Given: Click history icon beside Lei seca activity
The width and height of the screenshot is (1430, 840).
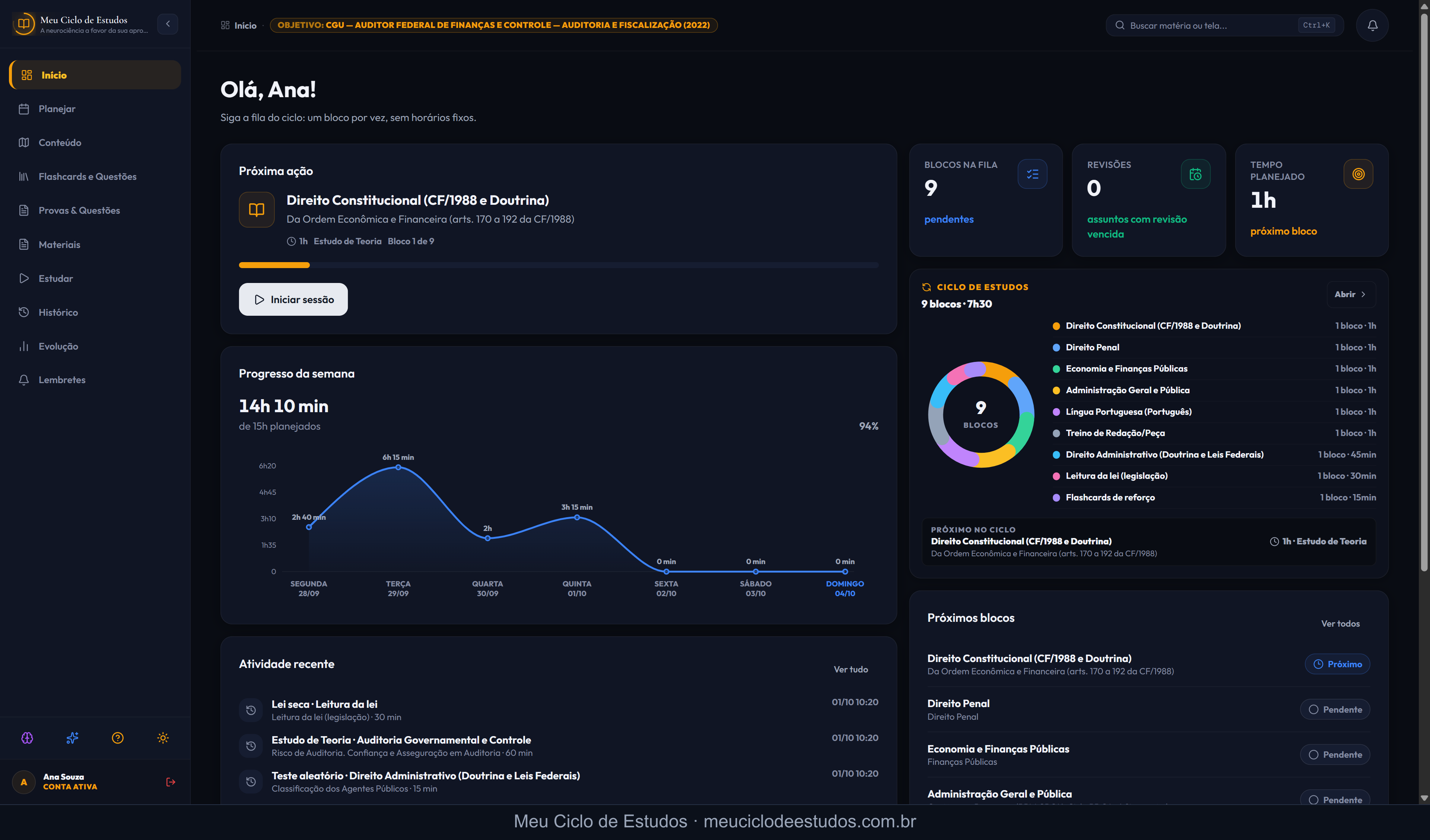Looking at the screenshot, I should point(251,710).
